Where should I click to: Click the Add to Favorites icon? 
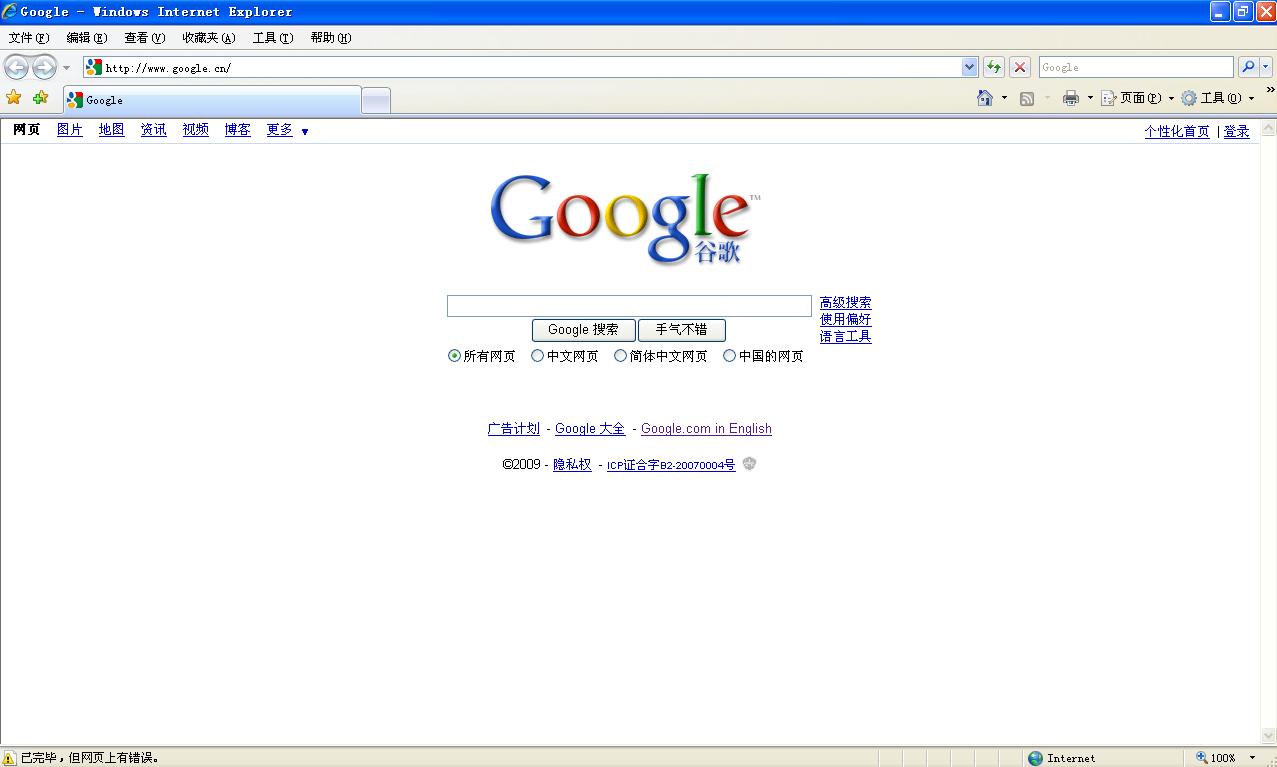[40, 98]
